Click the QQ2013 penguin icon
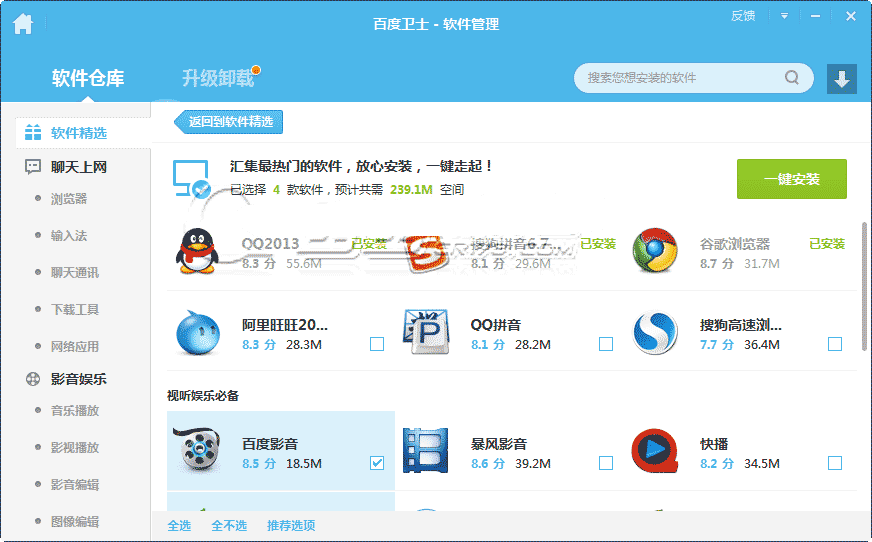 197,251
